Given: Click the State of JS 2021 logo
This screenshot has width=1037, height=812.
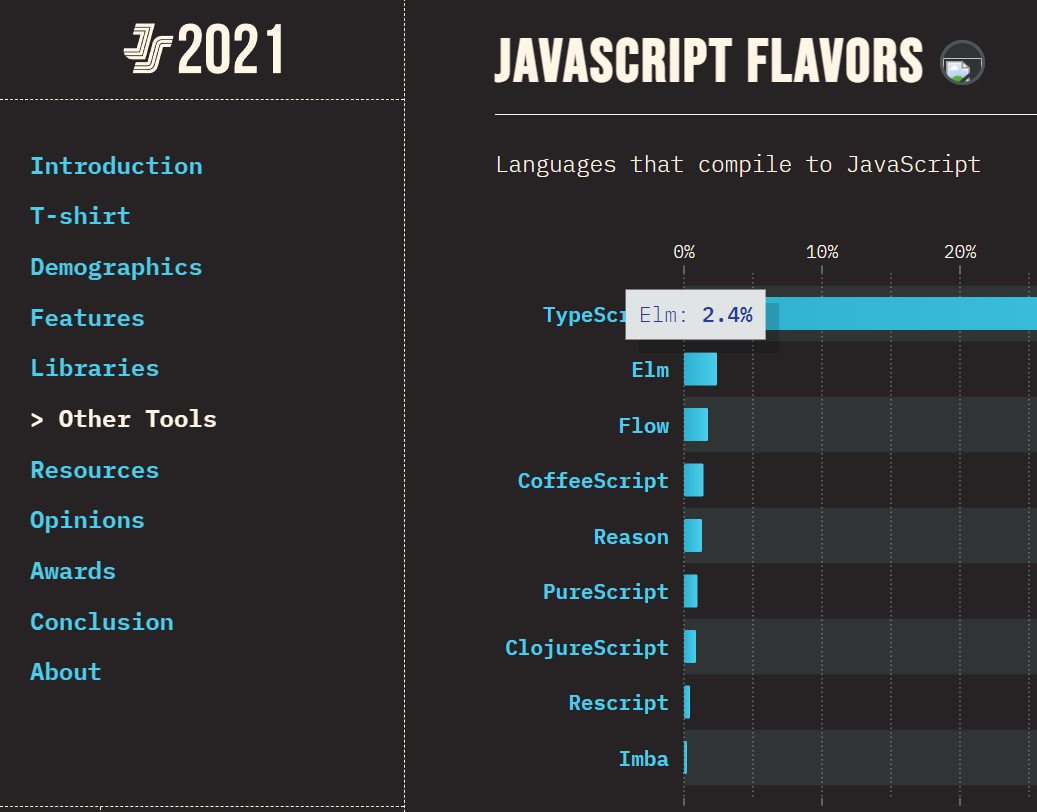Looking at the screenshot, I should [x=204, y=49].
